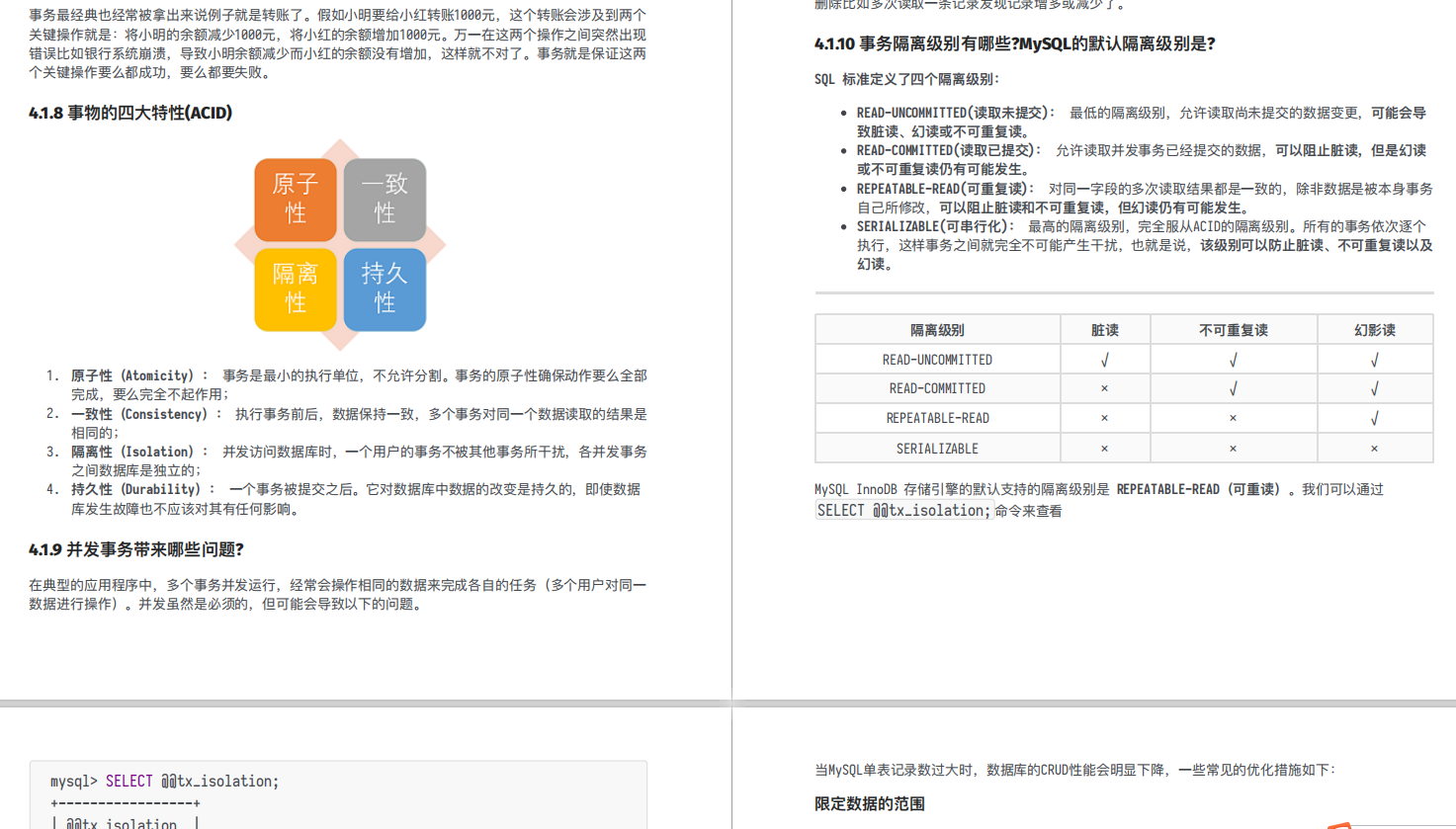Click table cell "READ-COMMITTED"
Screen dimensions: 1456x829
937,388
